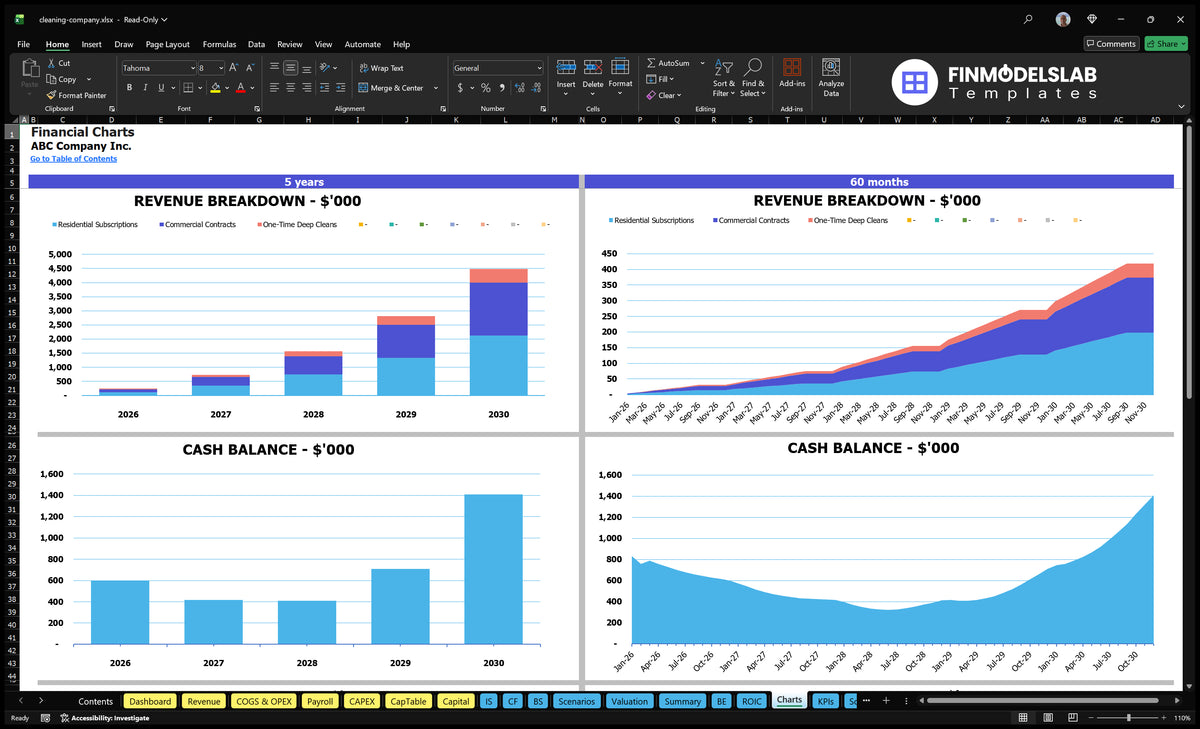Open the font size dropdown
This screenshot has width=1200, height=729.
(x=221, y=68)
